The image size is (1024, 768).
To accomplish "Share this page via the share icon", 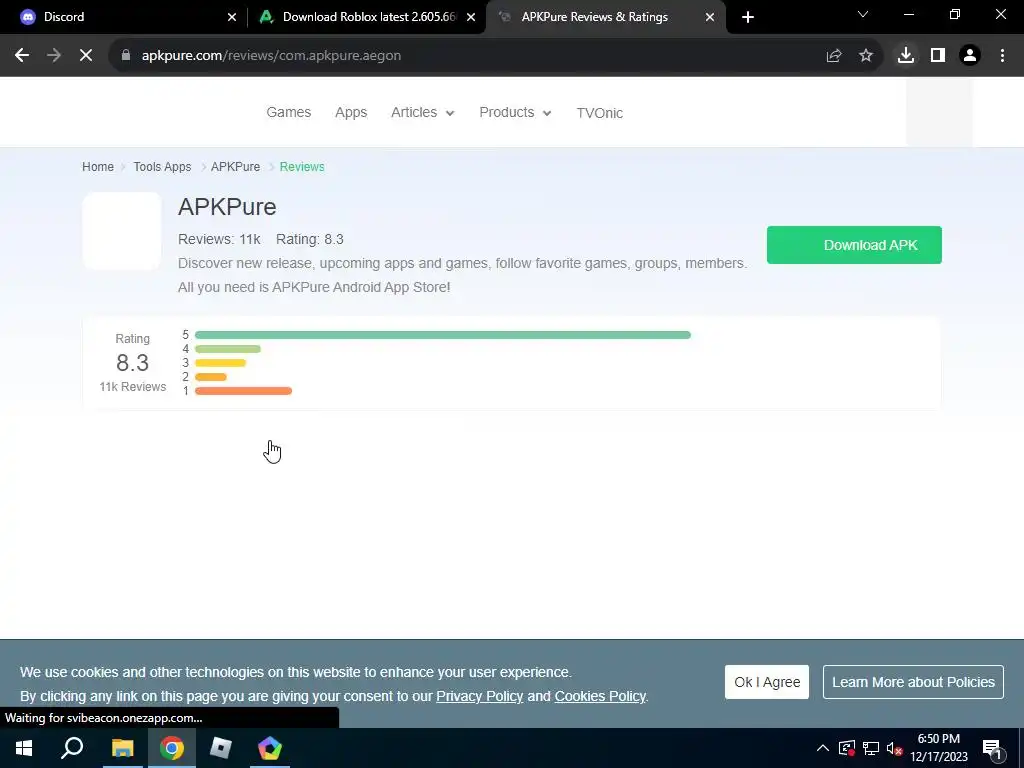I will click(x=833, y=56).
